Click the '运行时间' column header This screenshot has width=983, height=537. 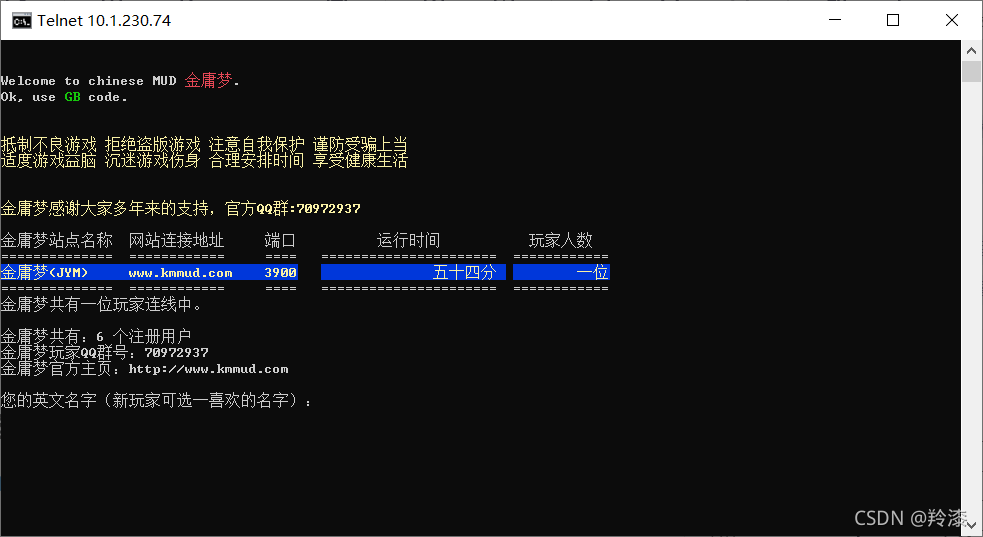coord(408,240)
